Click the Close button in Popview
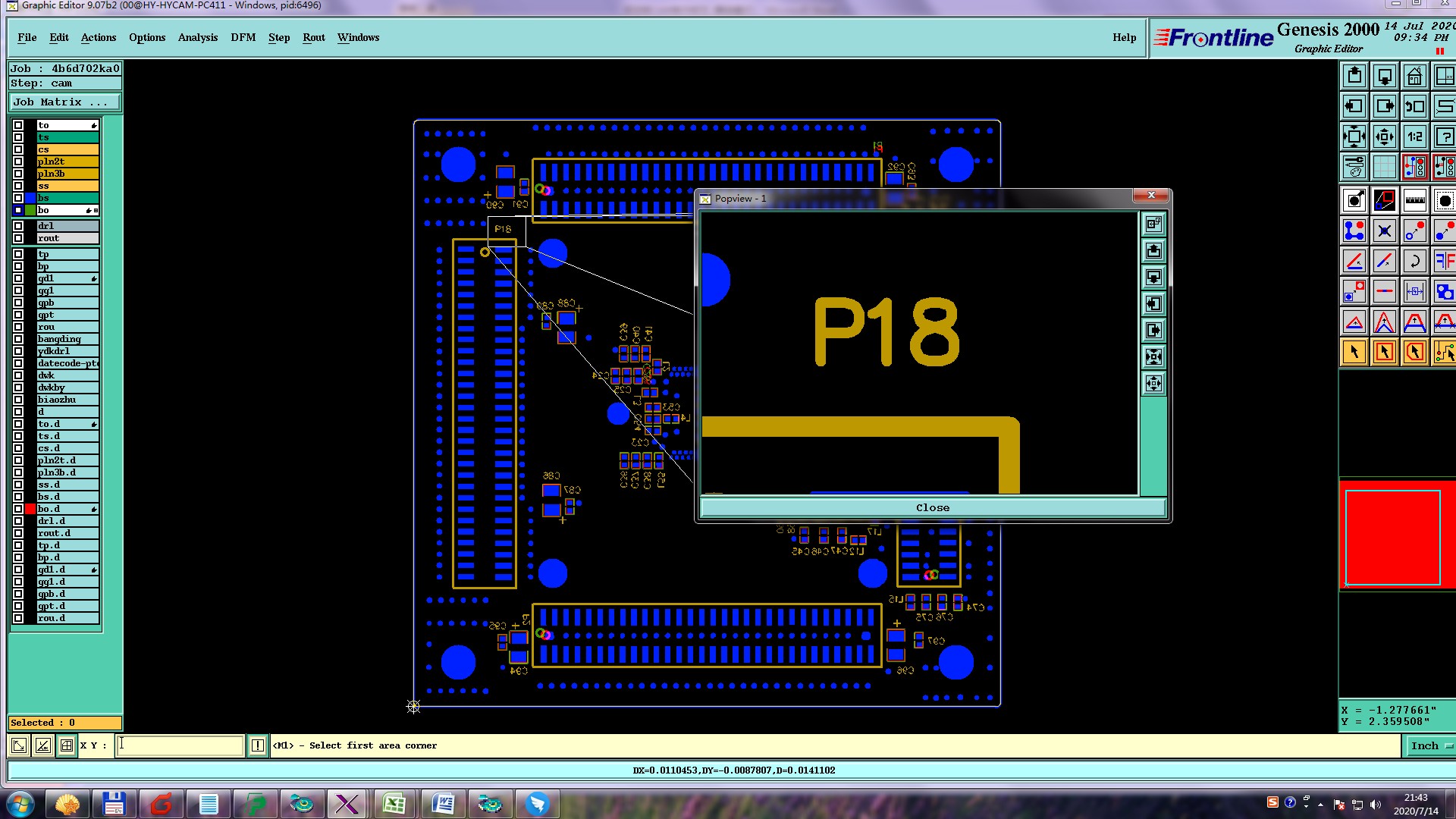1456x819 pixels. (932, 507)
